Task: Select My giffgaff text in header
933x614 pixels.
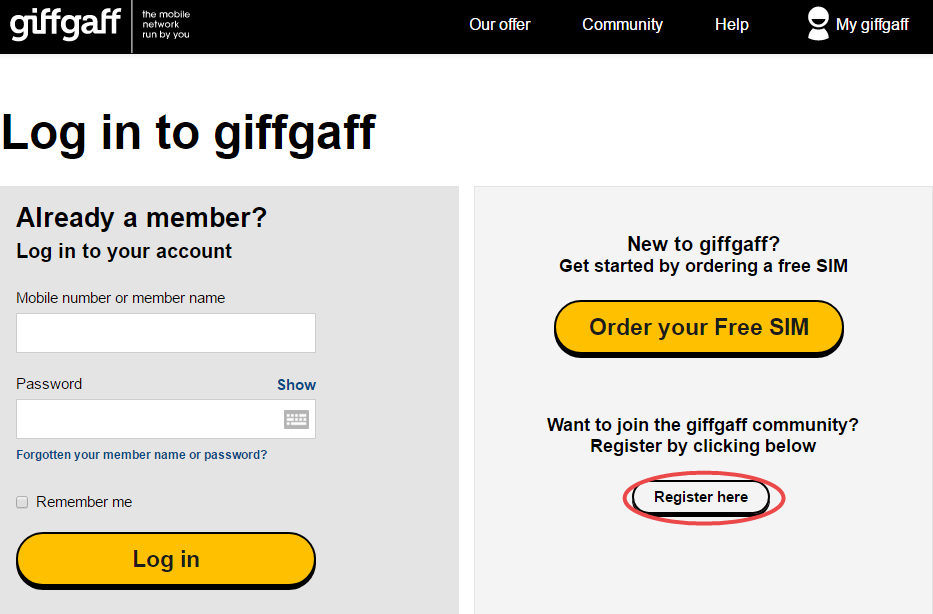Action: pos(872,24)
